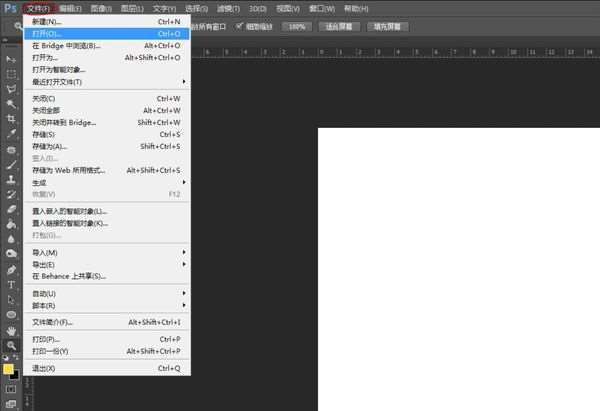The width and height of the screenshot is (600, 411).
Task: Select the Zoom tool in toolbox
Action: 11,346
